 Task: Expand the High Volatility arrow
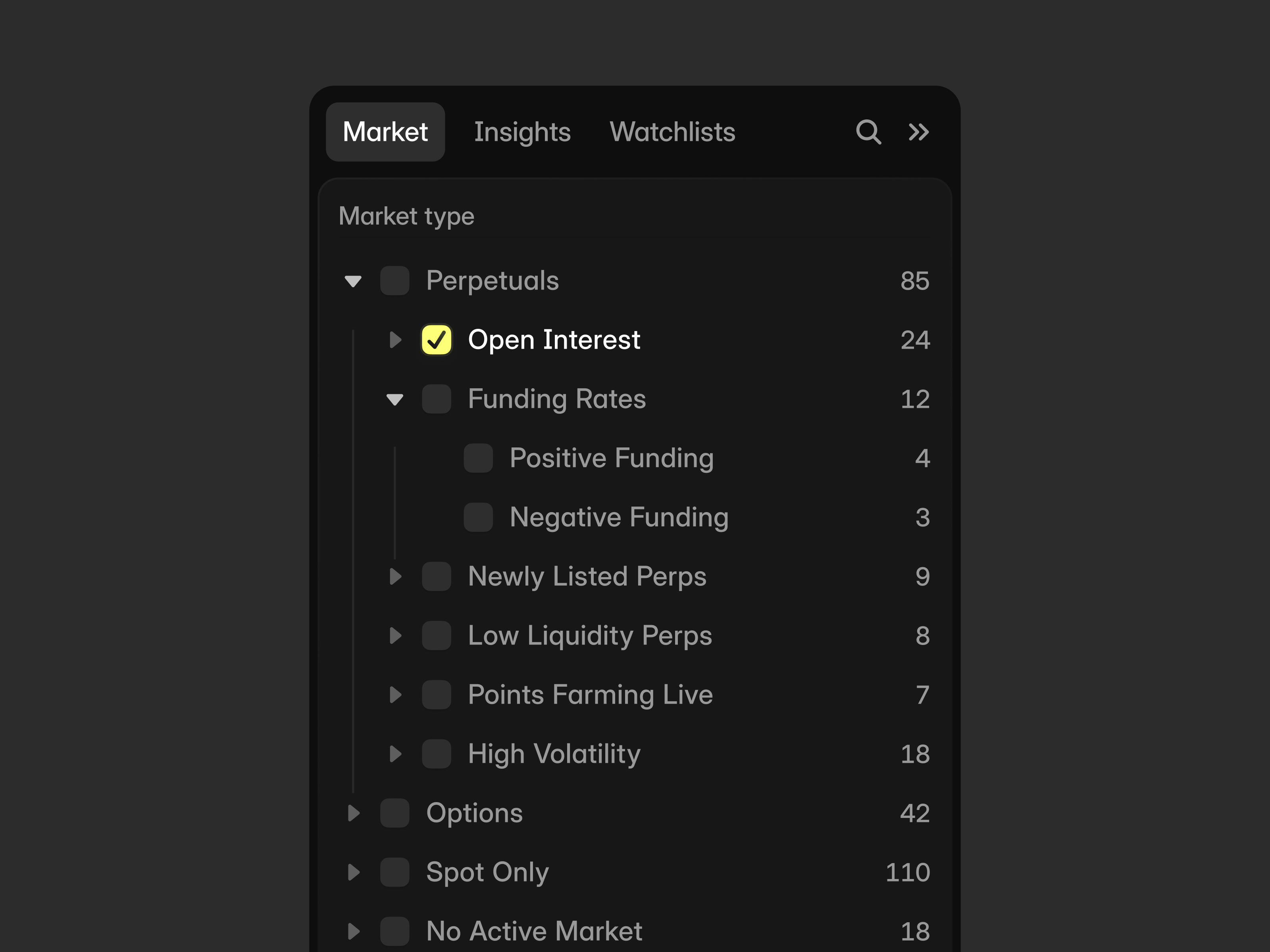pos(395,753)
